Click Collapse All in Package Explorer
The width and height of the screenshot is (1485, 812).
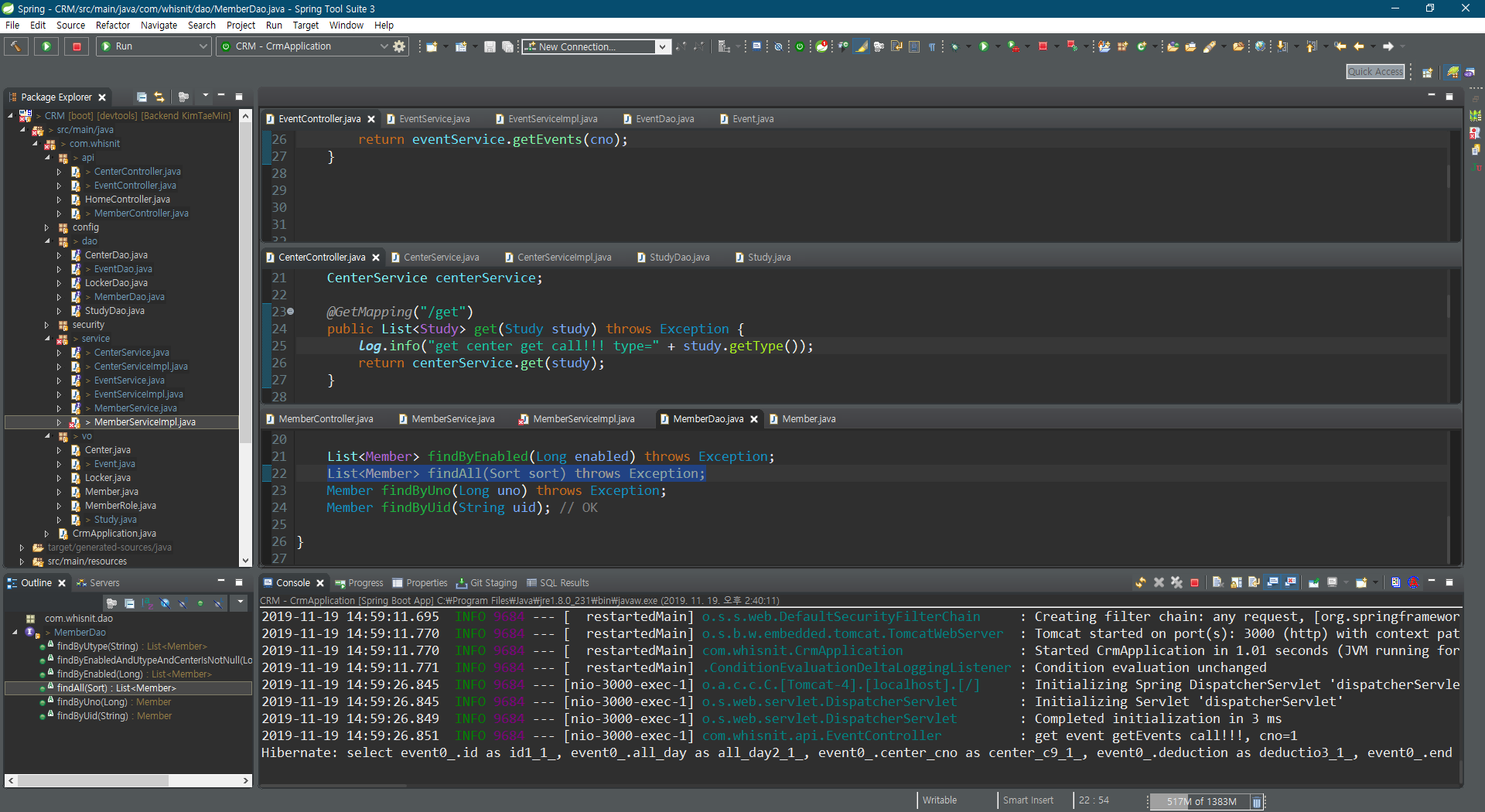(x=142, y=97)
